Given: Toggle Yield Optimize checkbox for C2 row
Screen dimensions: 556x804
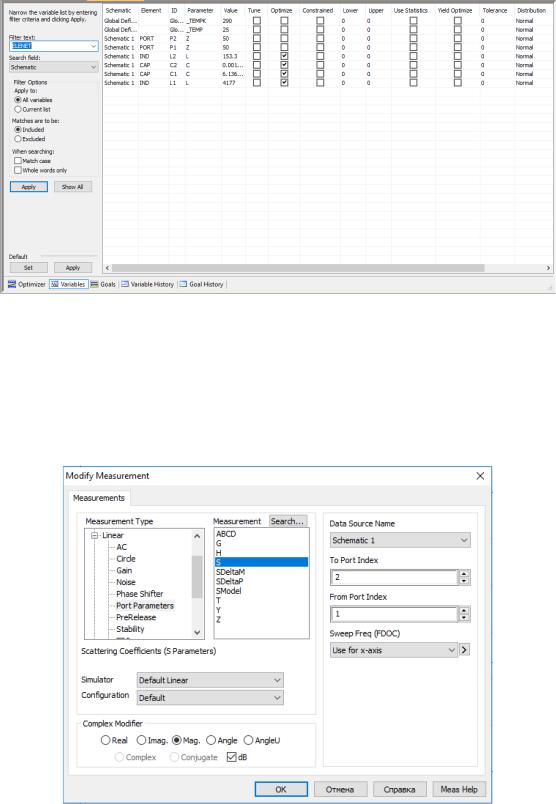Looking at the screenshot, I should click(x=458, y=65).
